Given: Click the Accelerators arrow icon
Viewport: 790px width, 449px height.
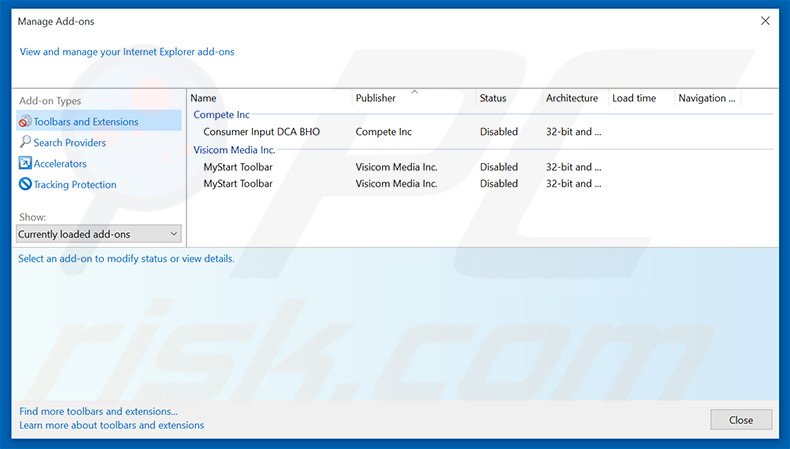Looking at the screenshot, I should point(25,163).
